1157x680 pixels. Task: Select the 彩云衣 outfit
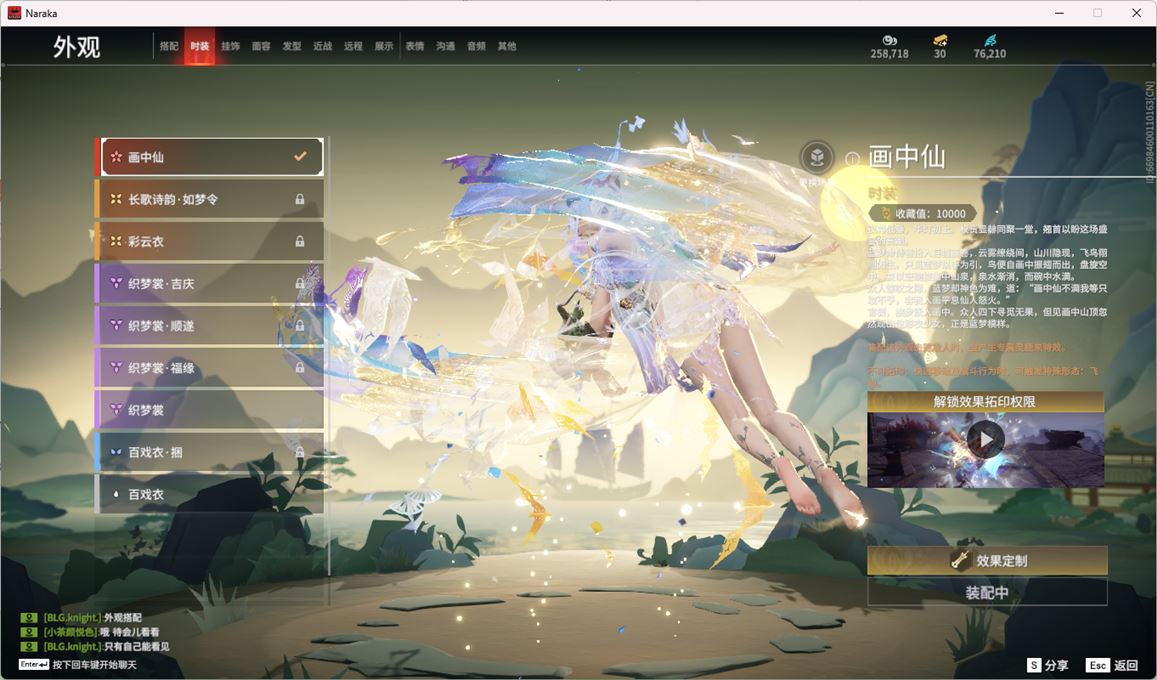pyautogui.click(x=210, y=241)
